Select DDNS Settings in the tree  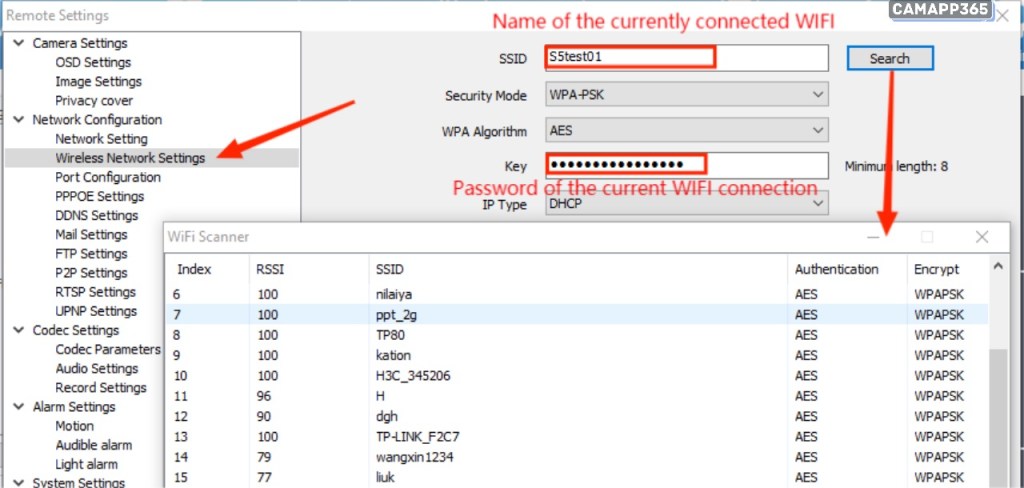click(96, 215)
